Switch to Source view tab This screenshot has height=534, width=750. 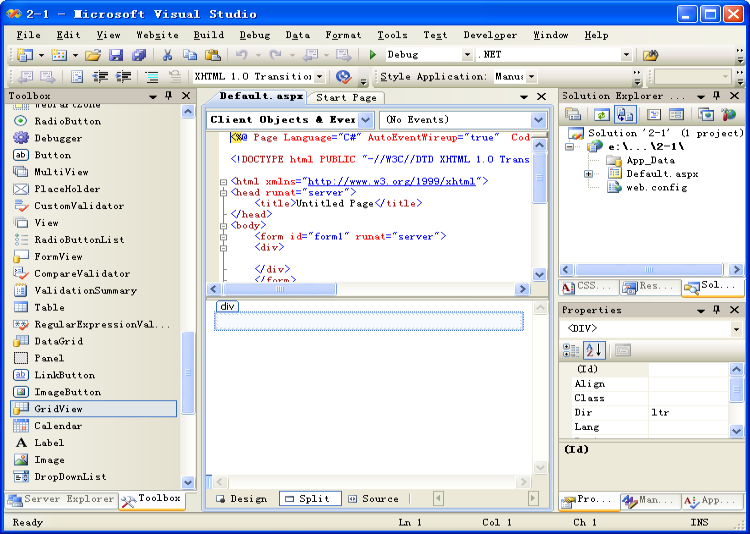374,499
